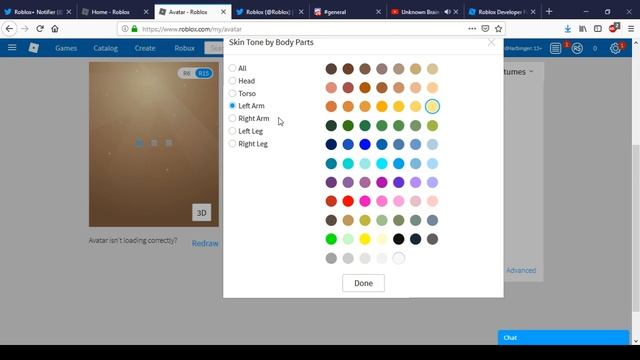Viewport: 640px width, 360px height.
Task: Pick the selected pale yellow swatch
Action: tap(432, 107)
